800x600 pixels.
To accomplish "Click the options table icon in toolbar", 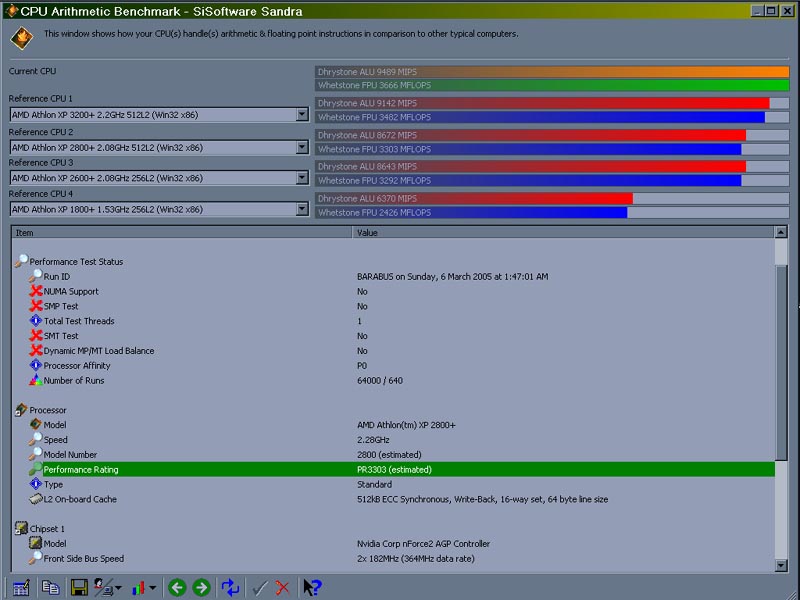I will [21, 588].
